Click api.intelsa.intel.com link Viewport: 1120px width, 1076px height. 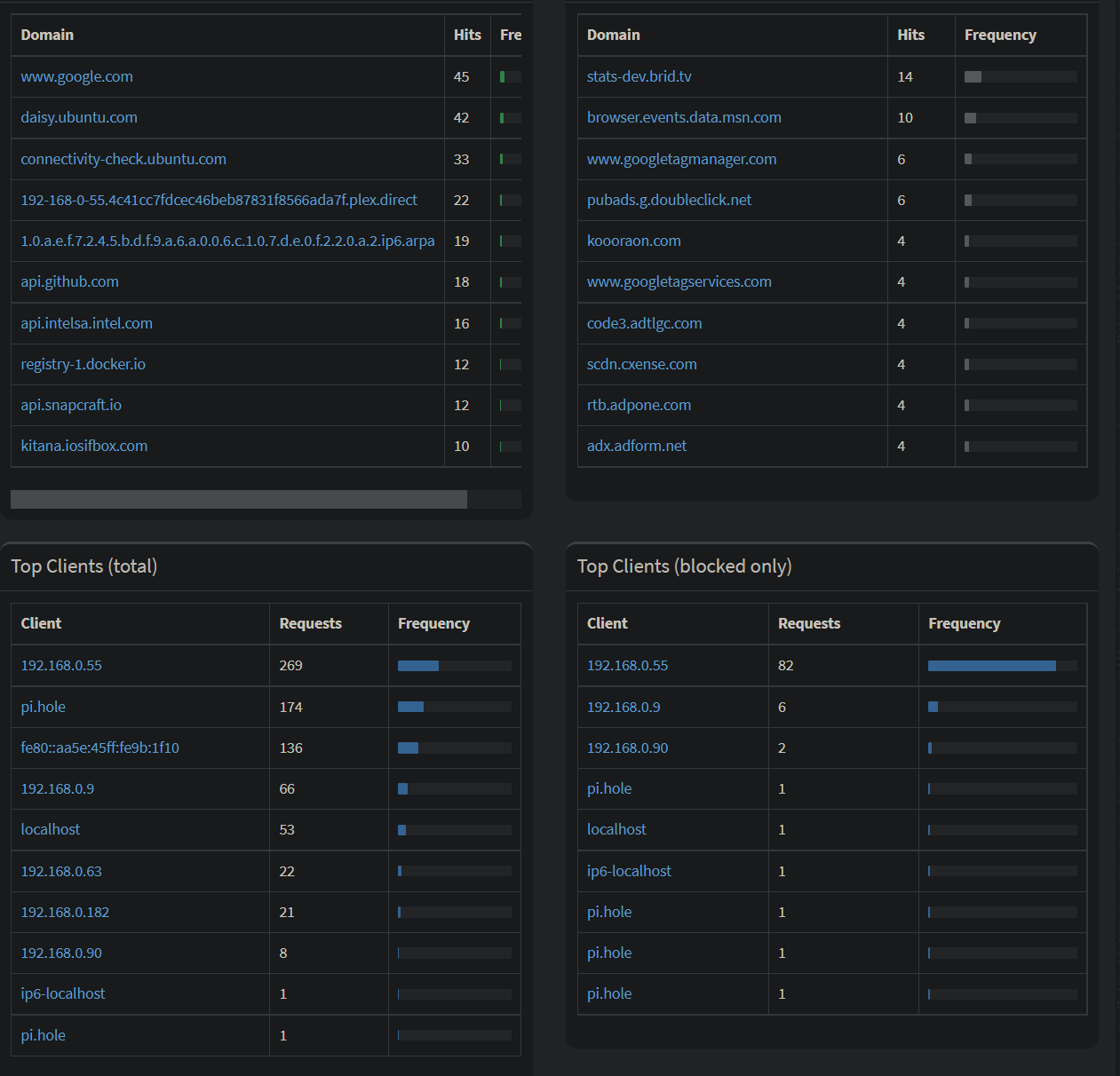coord(87,323)
